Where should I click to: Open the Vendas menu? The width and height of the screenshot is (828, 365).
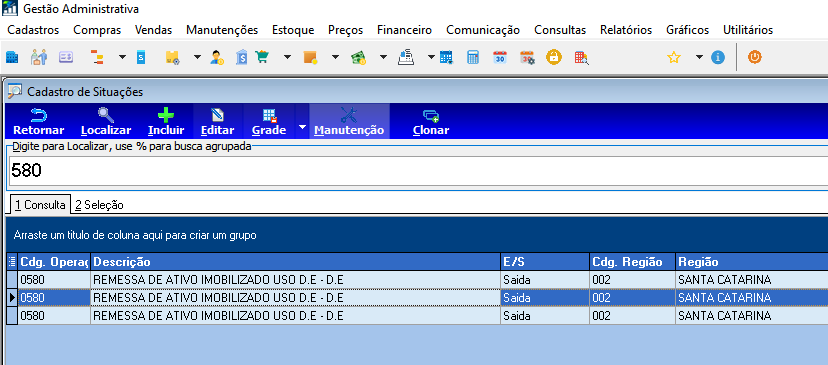point(154,30)
